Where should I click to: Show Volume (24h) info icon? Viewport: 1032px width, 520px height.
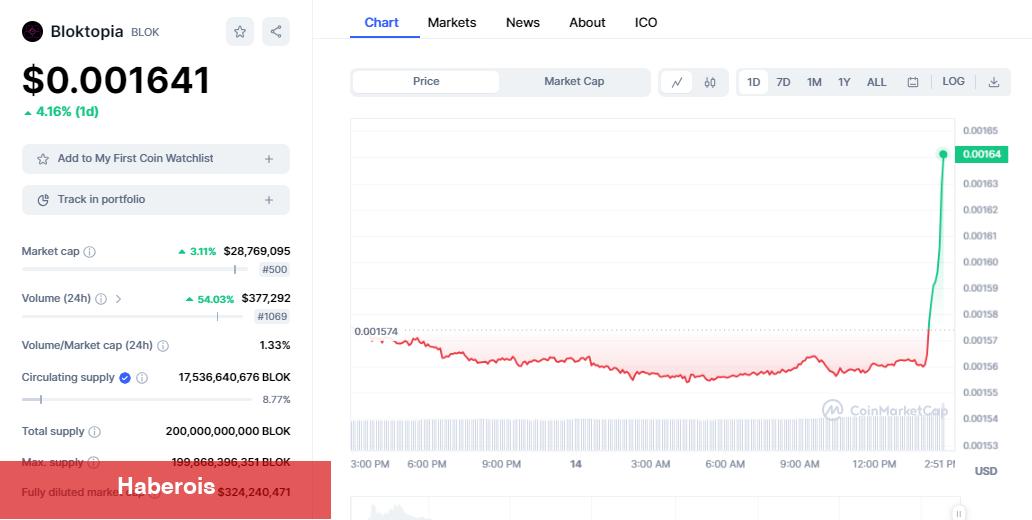coord(101,299)
